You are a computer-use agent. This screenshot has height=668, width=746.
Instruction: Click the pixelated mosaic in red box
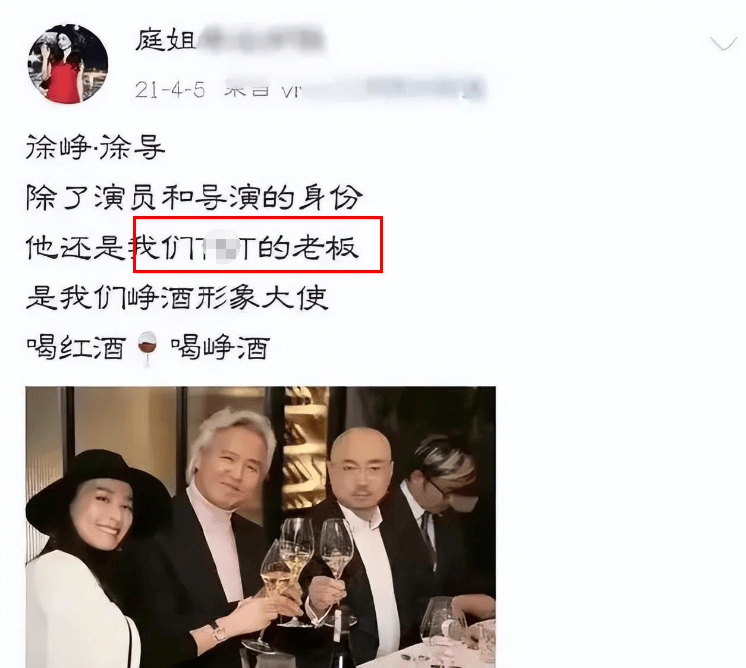pos(225,246)
